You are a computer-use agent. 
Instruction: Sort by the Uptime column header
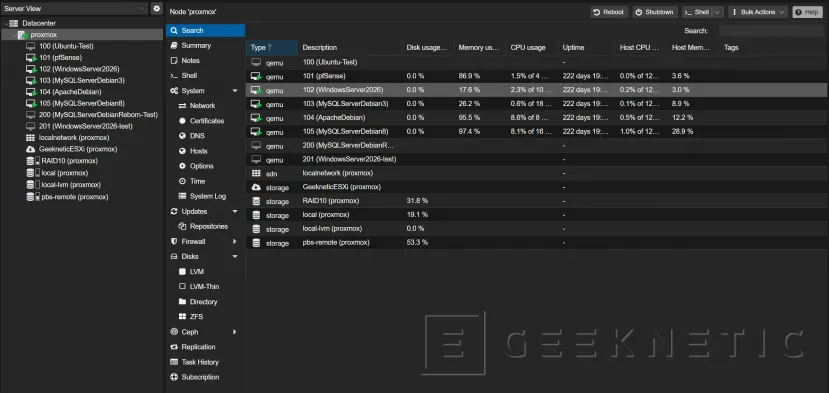pyautogui.click(x=586, y=48)
